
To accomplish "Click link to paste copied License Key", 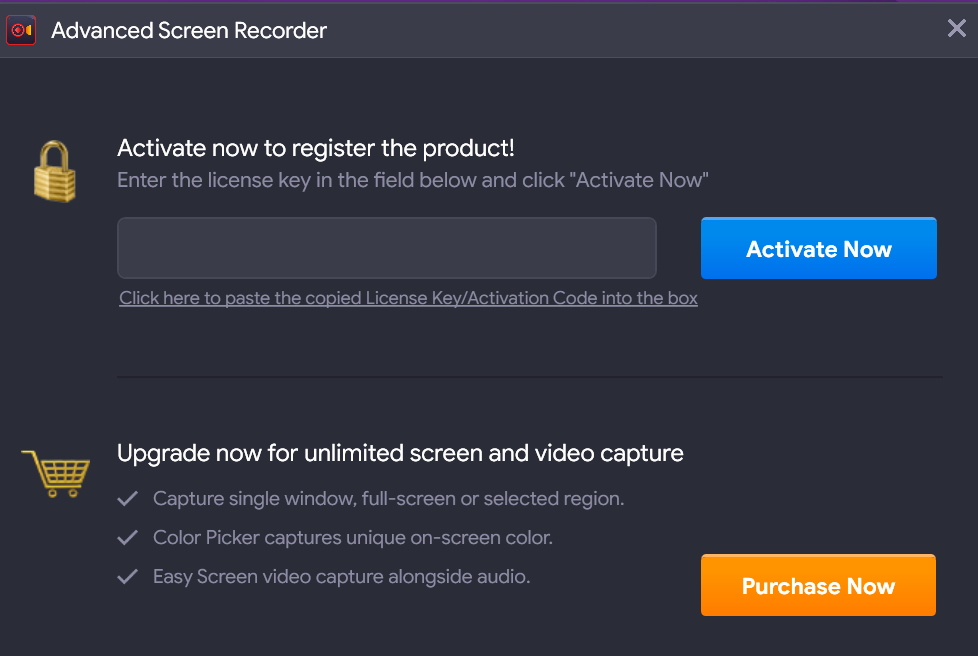I will pos(408,298).
